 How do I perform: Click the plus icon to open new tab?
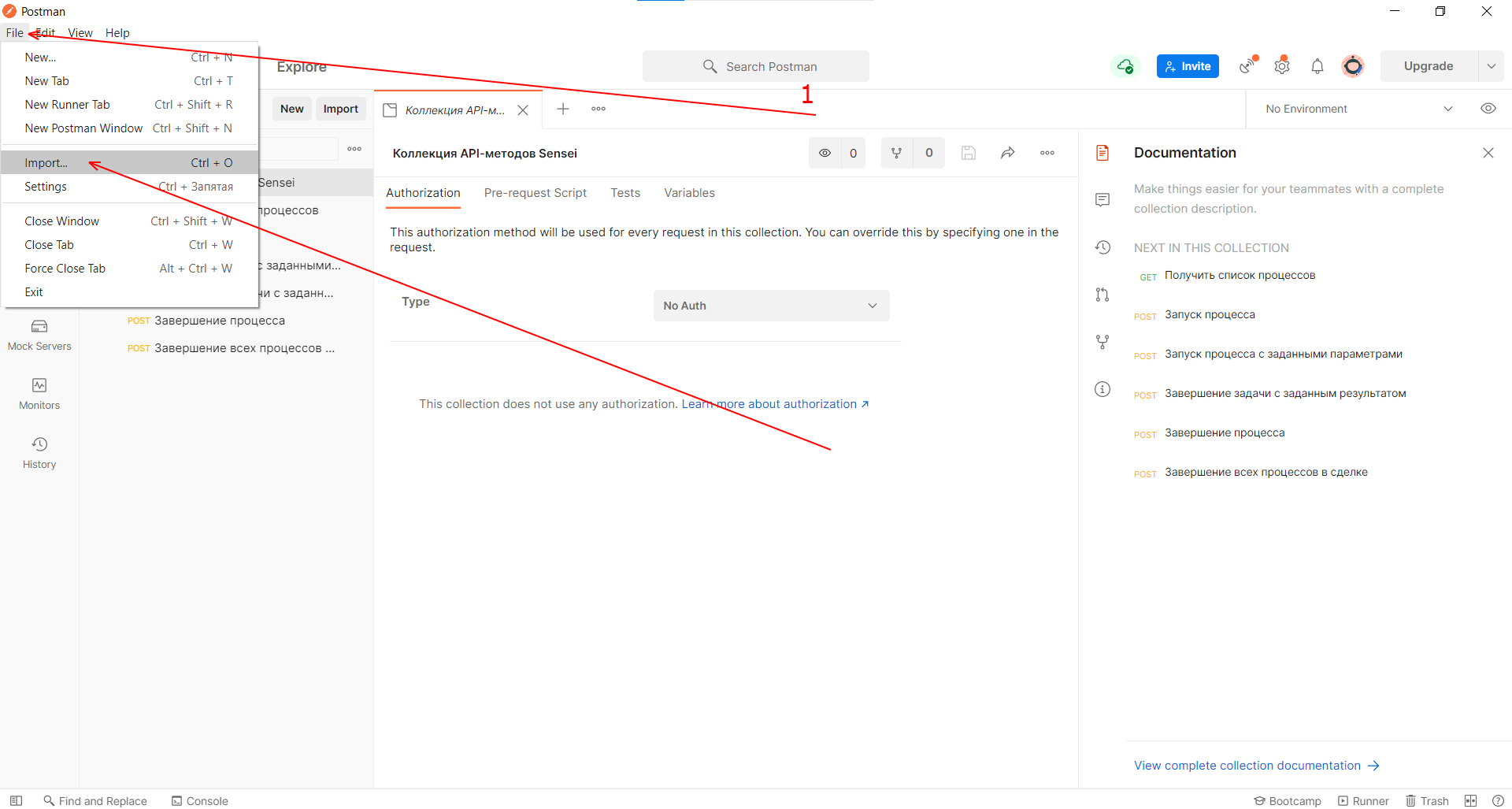click(563, 109)
